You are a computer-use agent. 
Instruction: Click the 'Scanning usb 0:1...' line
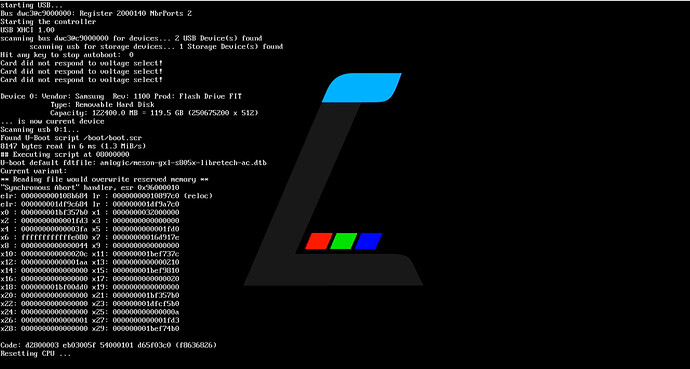(x=40, y=129)
